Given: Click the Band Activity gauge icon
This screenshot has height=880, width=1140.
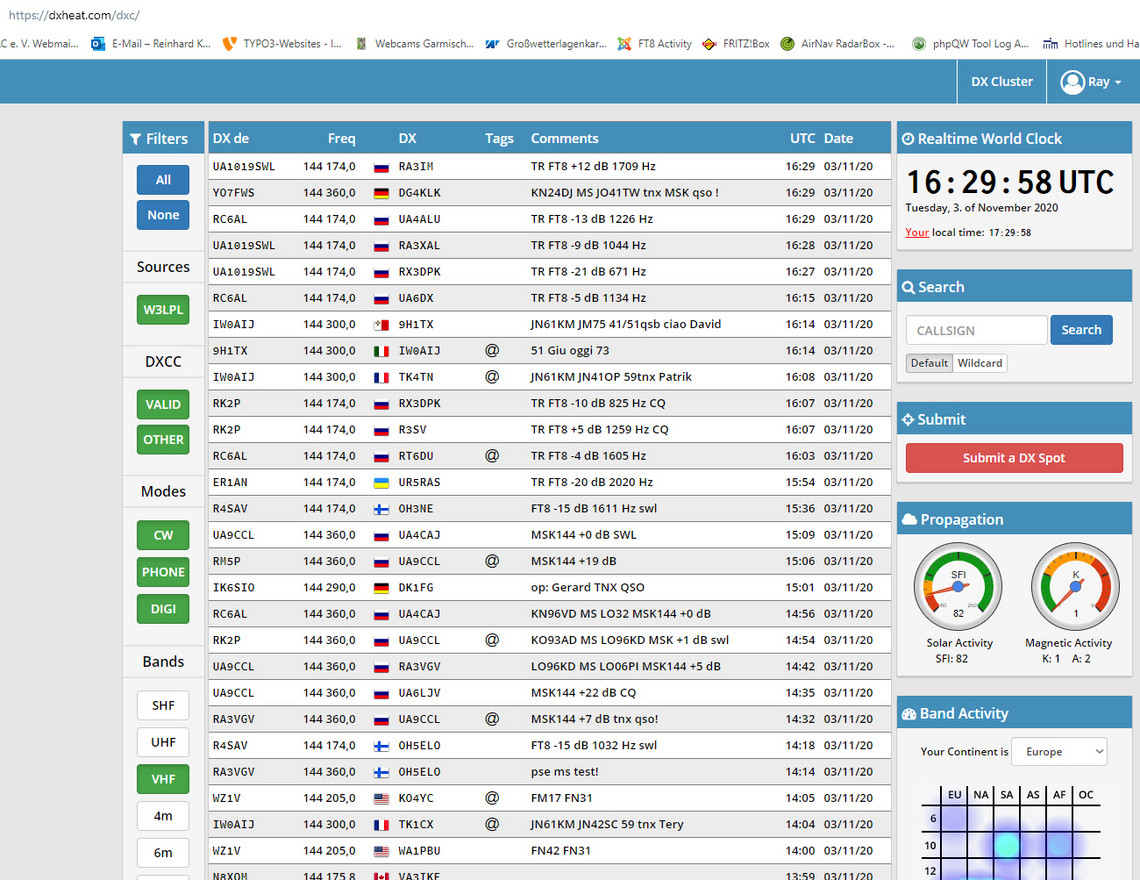Looking at the screenshot, I should pyautogui.click(x=909, y=714).
